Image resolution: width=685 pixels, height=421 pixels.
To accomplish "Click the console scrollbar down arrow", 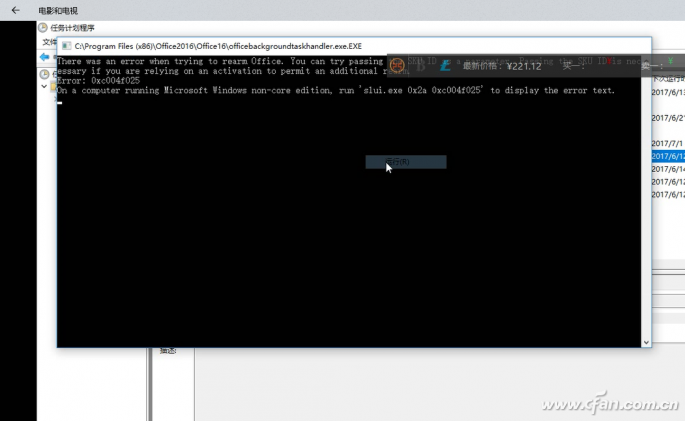I will pyautogui.click(x=646, y=342).
